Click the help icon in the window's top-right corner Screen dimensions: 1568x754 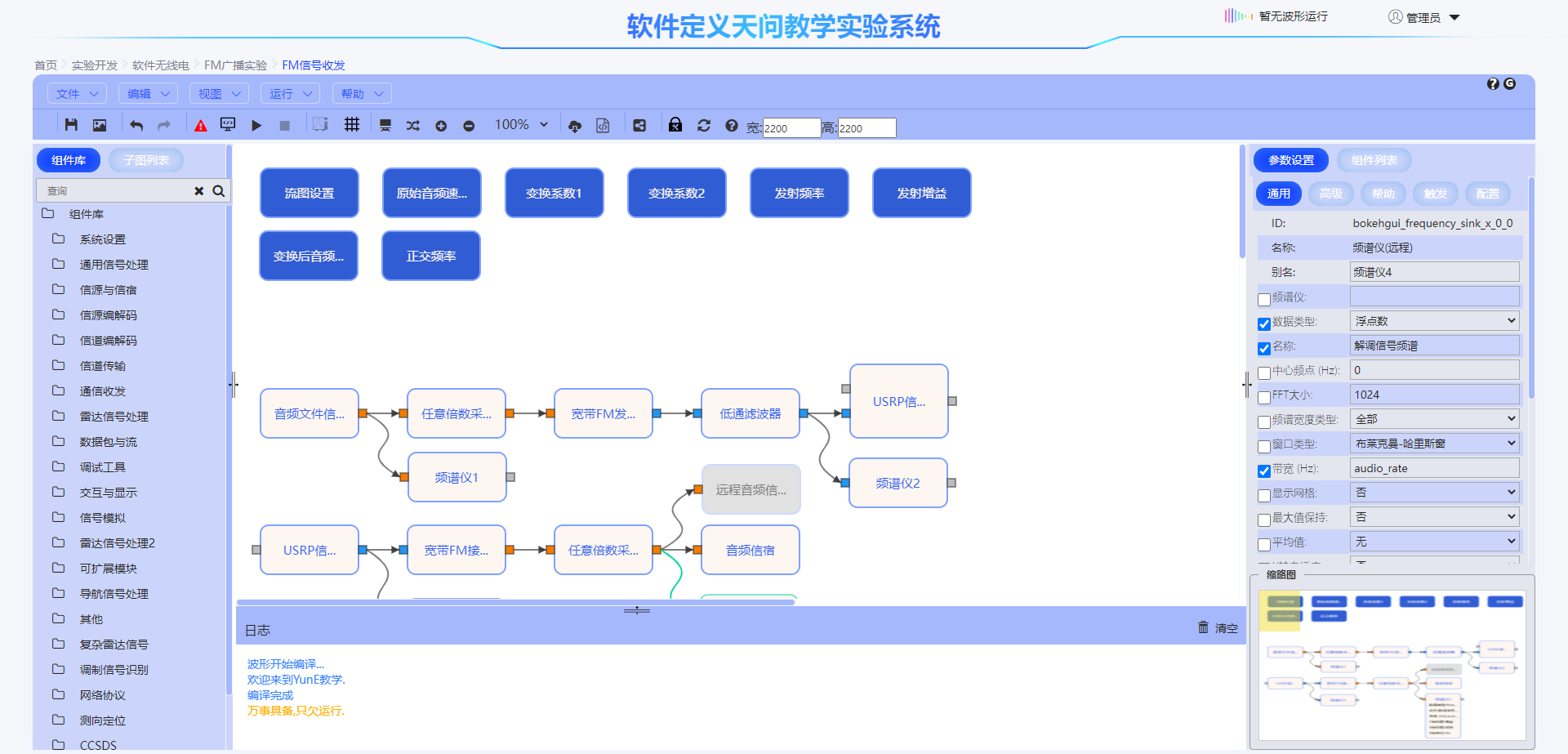(x=1493, y=84)
